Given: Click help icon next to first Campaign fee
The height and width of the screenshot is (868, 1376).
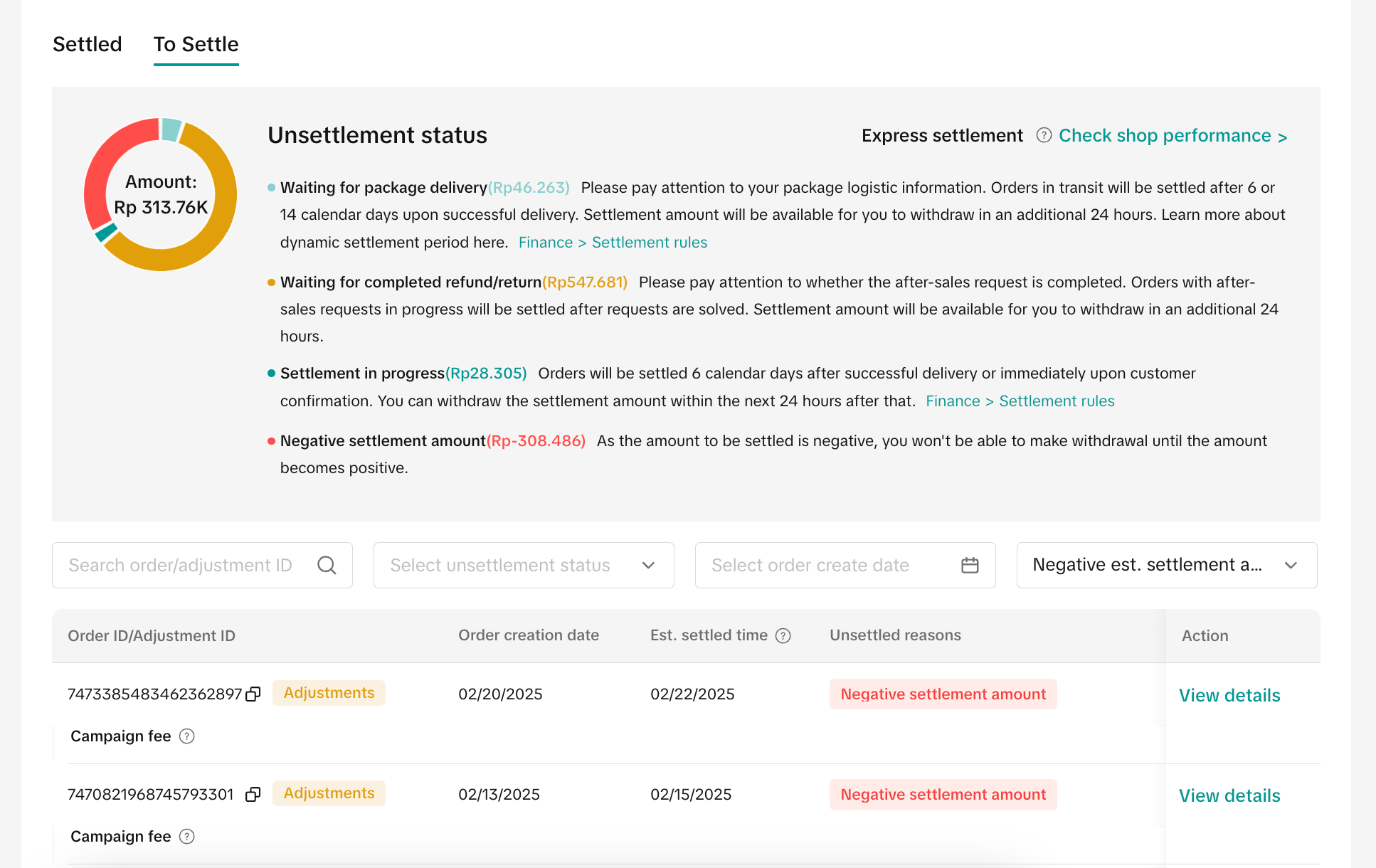Looking at the screenshot, I should [187, 736].
